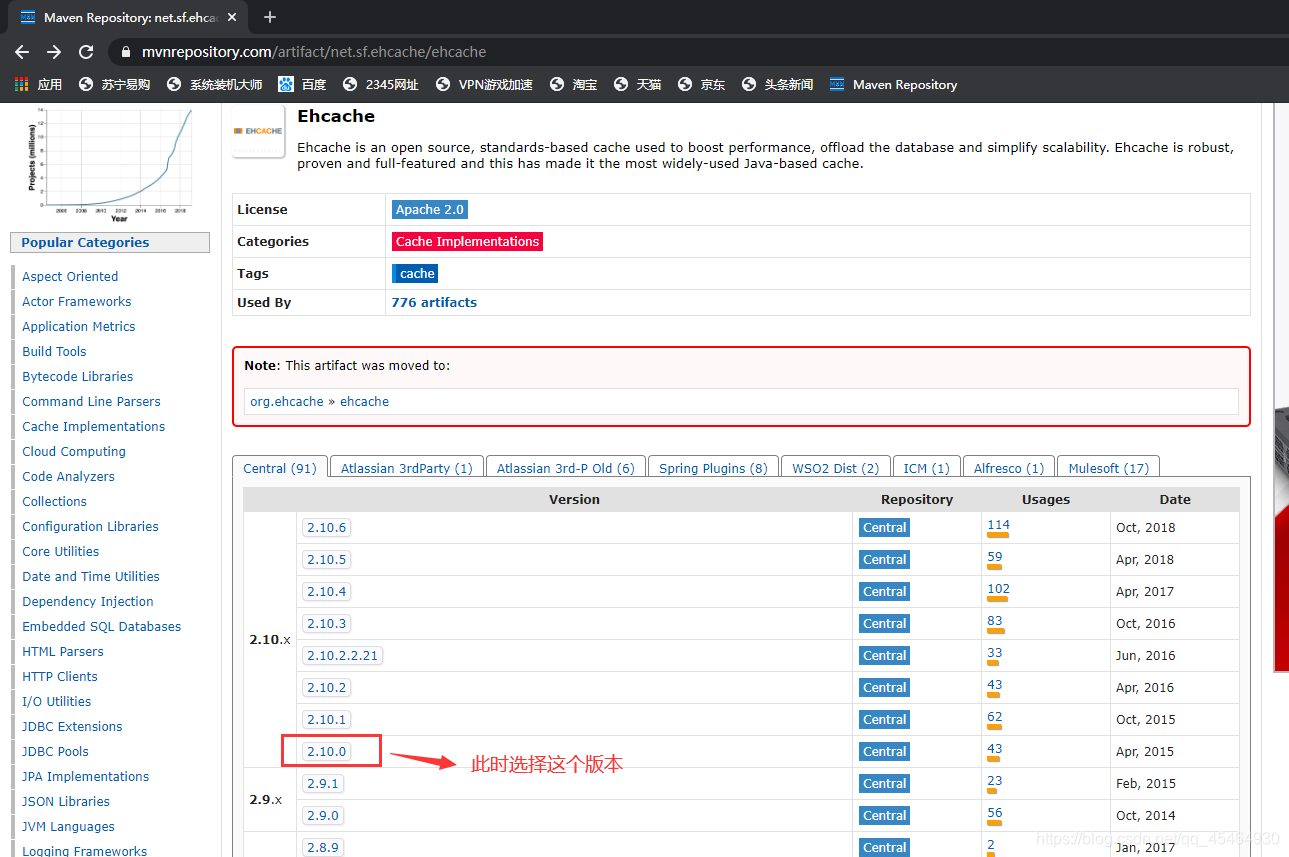
Task: Open the HTTP Clients category
Action: coord(60,676)
